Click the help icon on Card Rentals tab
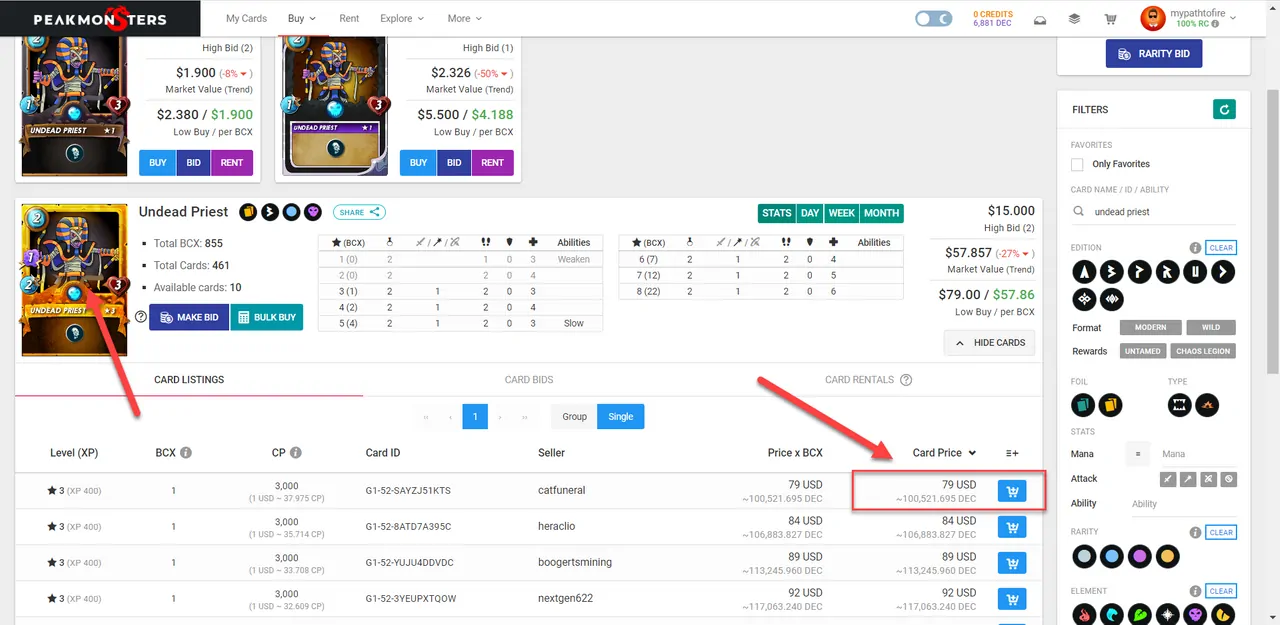 coord(906,380)
